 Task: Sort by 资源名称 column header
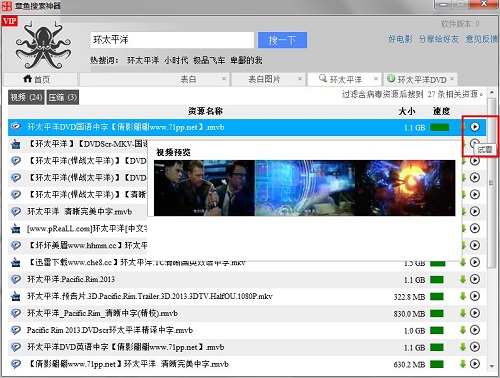[205, 111]
